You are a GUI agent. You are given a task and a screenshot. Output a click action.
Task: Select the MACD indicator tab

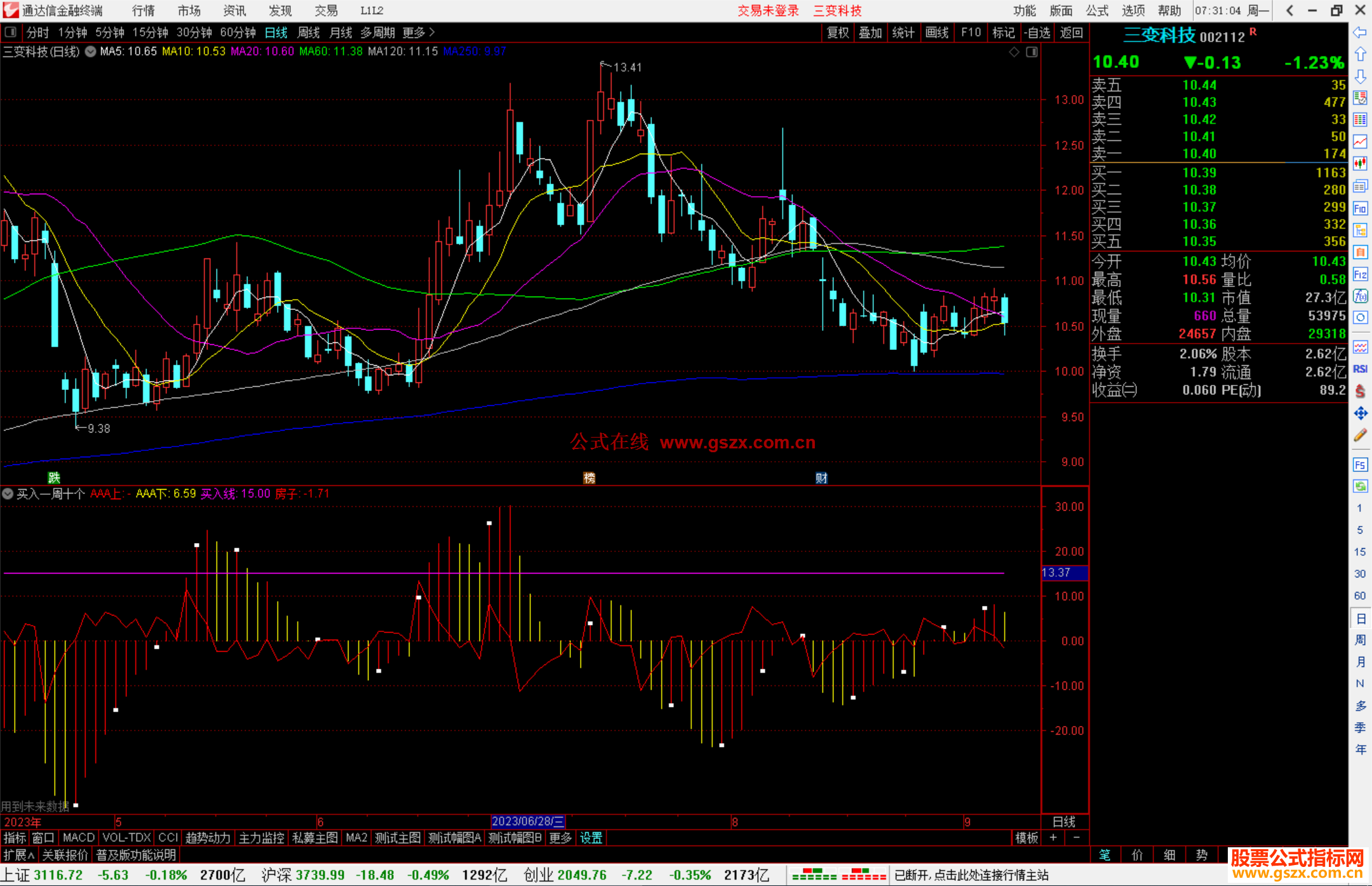click(x=79, y=838)
